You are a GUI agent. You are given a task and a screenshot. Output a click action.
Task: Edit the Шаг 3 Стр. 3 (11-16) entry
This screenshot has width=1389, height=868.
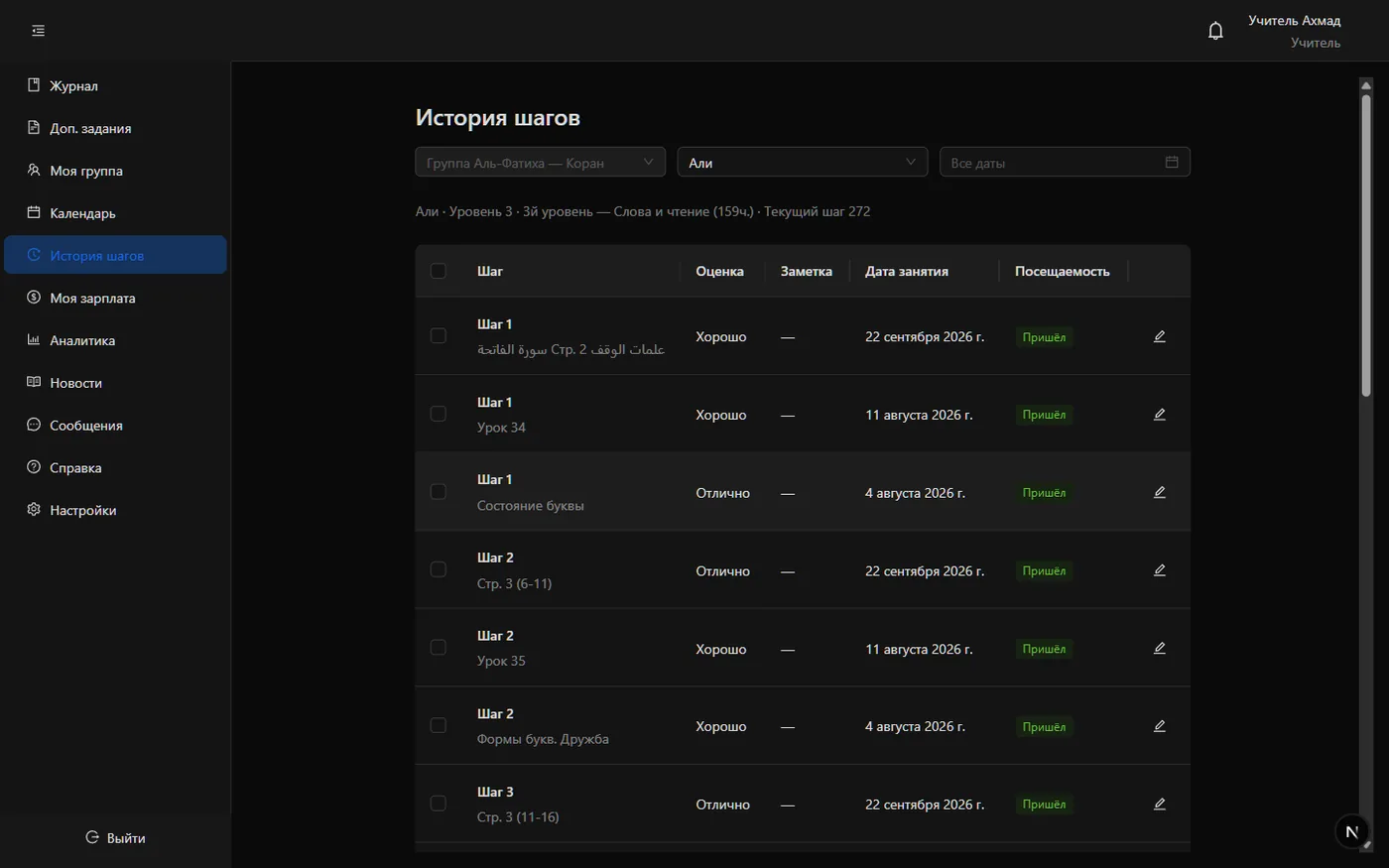(1159, 805)
